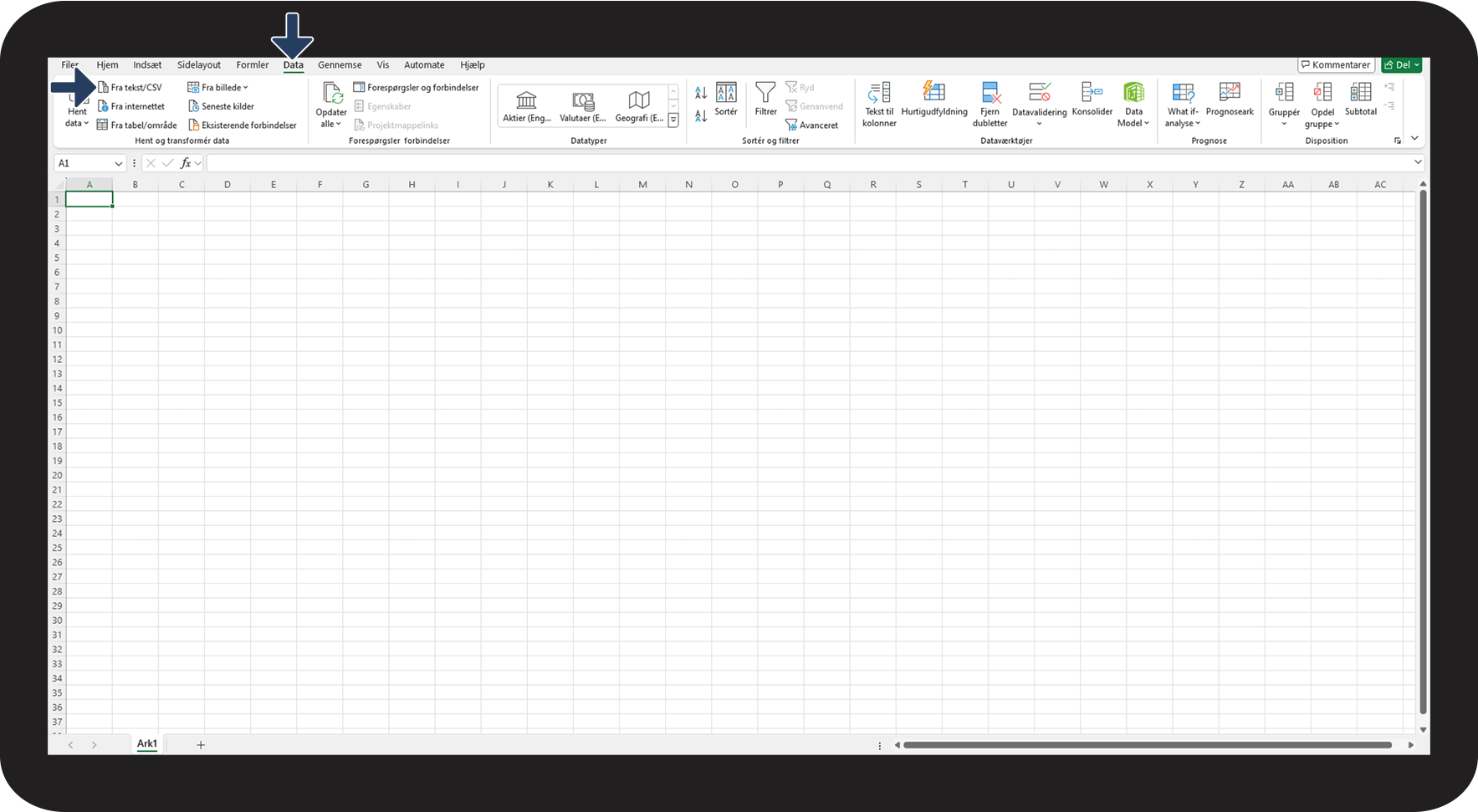This screenshot has width=1478, height=812.
Task: Open Seneste kilder
Action: [x=221, y=106]
